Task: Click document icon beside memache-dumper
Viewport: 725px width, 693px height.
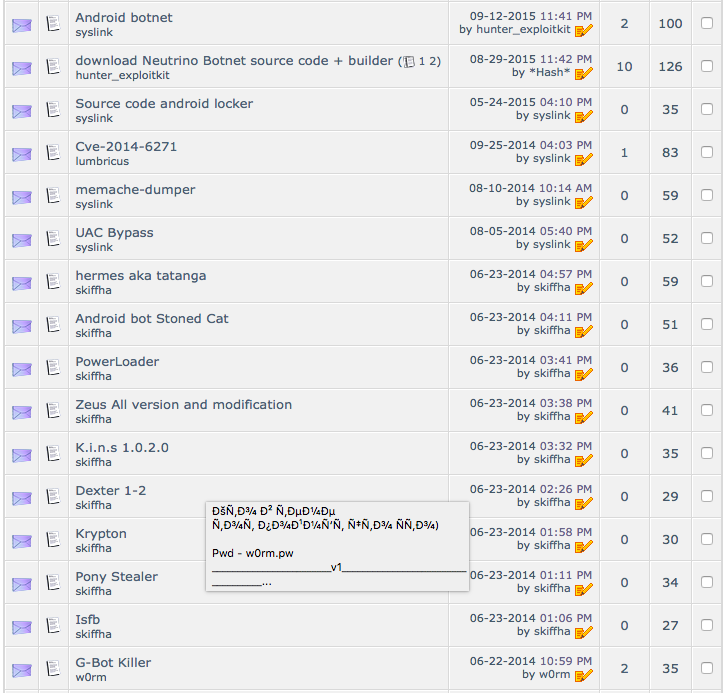Action: pyautogui.click(x=54, y=195)
